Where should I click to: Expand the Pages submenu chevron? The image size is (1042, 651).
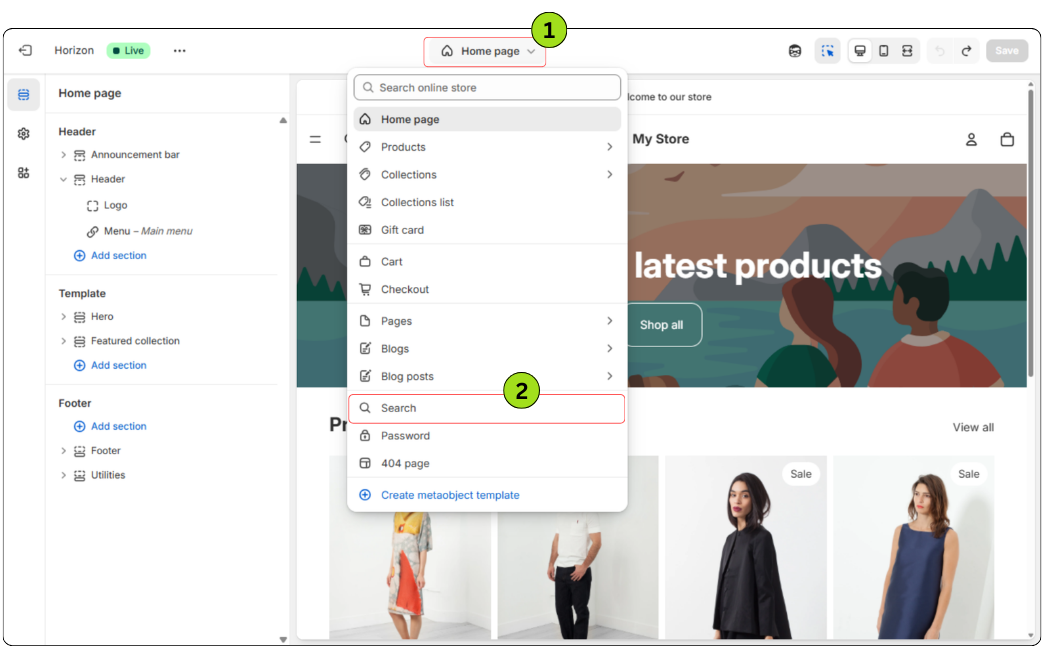(609, 321)
